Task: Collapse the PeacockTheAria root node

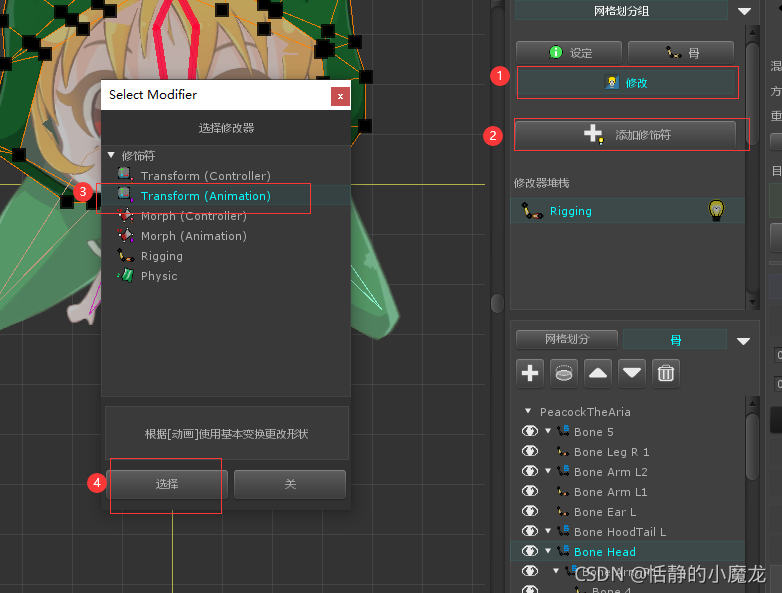Action: (528, 411)
